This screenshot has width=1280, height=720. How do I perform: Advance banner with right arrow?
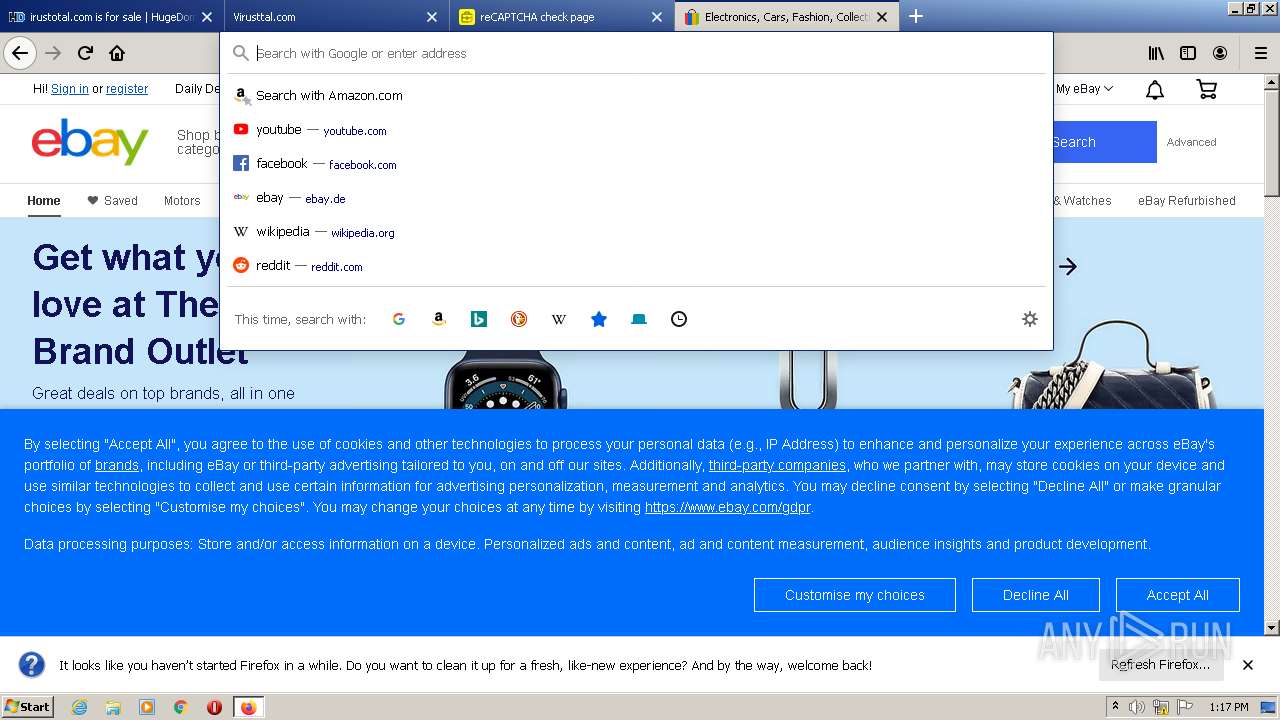(x=1068, y=266)
